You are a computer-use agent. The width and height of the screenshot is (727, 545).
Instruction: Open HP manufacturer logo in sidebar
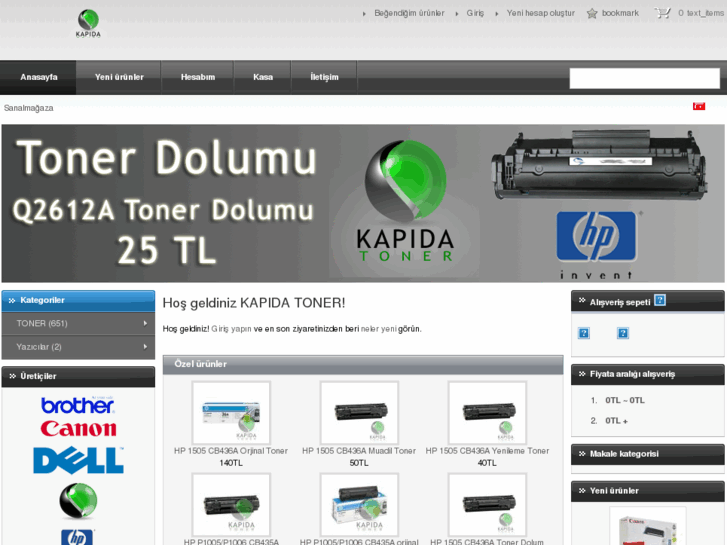[77, 537]
